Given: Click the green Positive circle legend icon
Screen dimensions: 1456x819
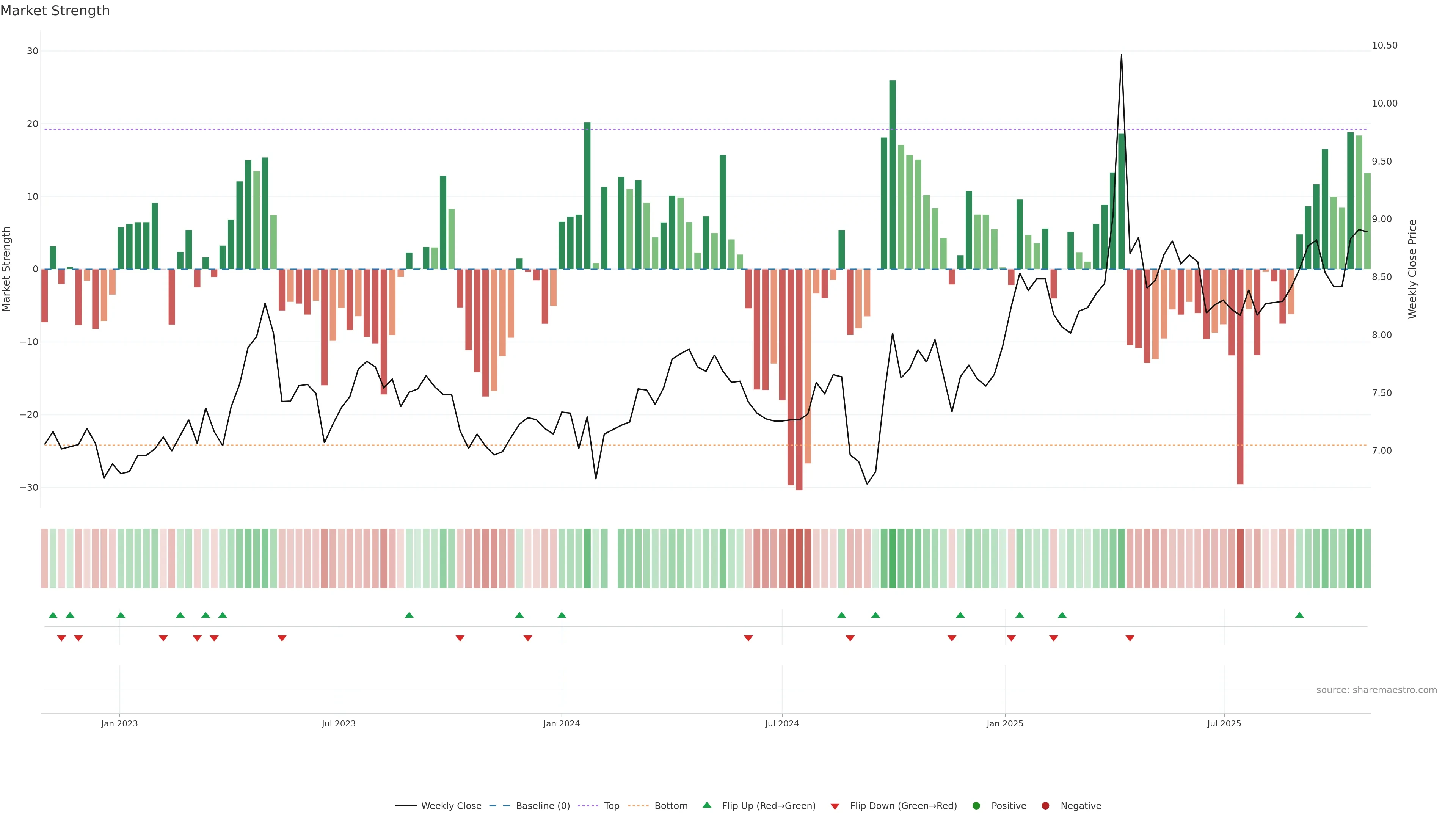Looking at the screenshot, I should coord(976,805).
